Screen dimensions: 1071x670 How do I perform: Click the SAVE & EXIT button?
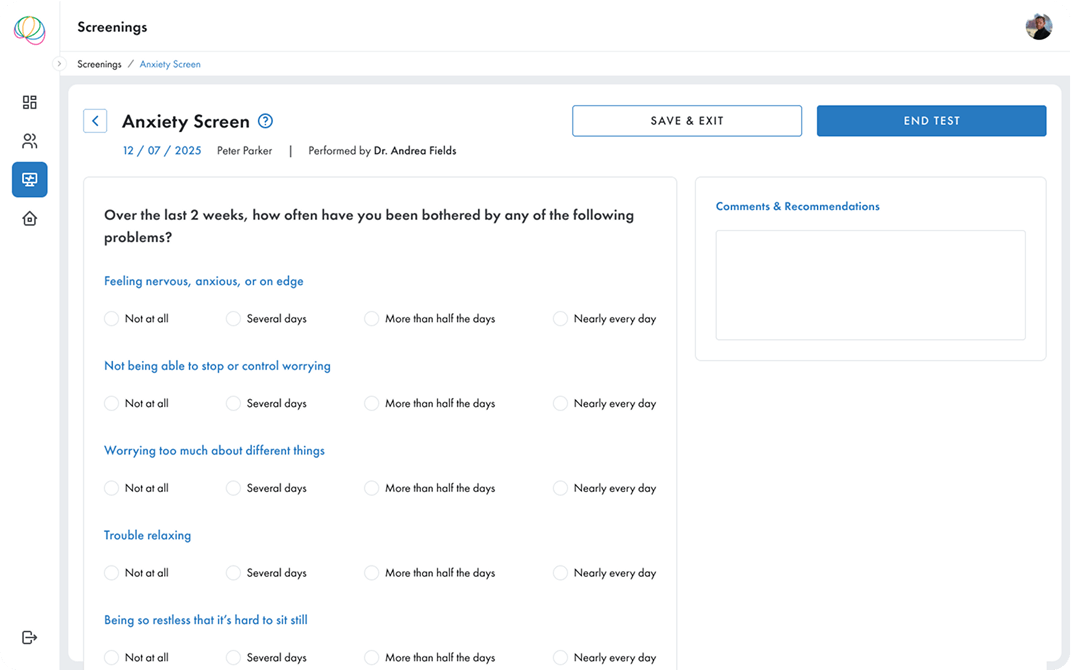686,121
